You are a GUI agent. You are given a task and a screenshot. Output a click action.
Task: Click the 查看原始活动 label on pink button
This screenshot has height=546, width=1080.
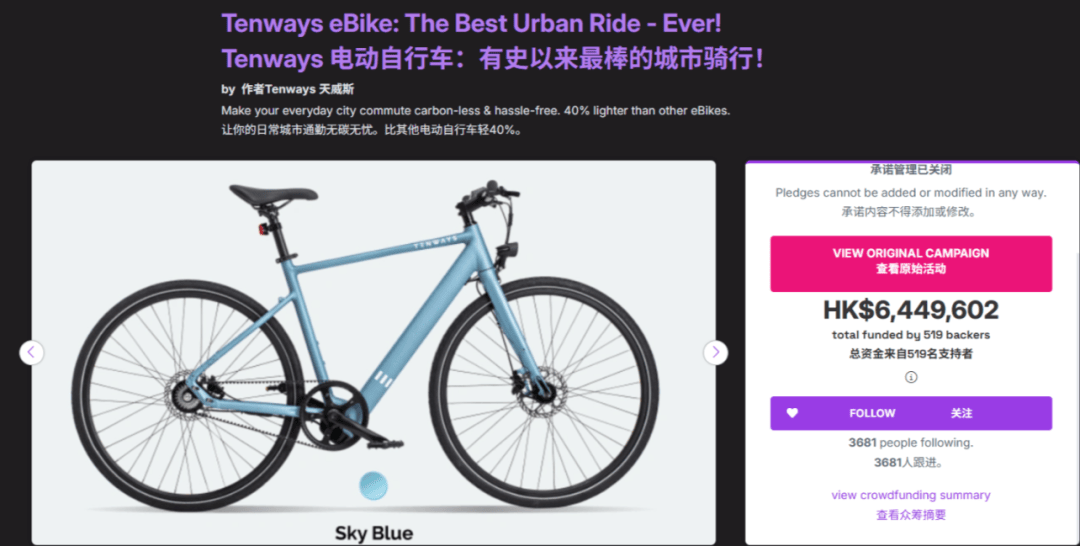click(910, 269)
